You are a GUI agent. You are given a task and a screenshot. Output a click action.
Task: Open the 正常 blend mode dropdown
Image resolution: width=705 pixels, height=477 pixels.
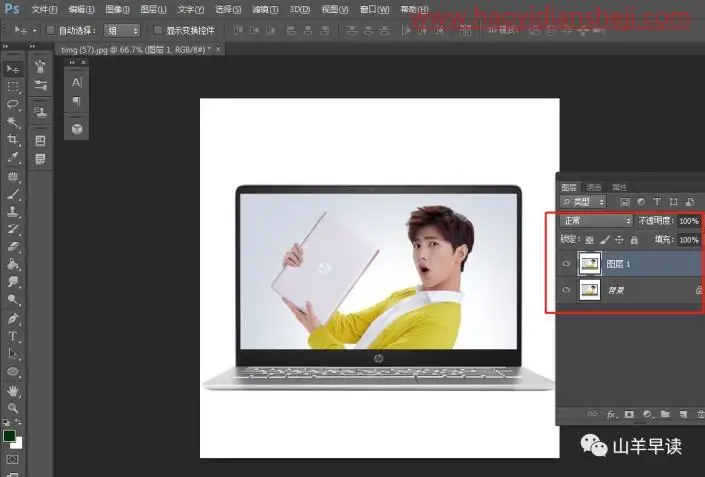[x=596, y=221]
